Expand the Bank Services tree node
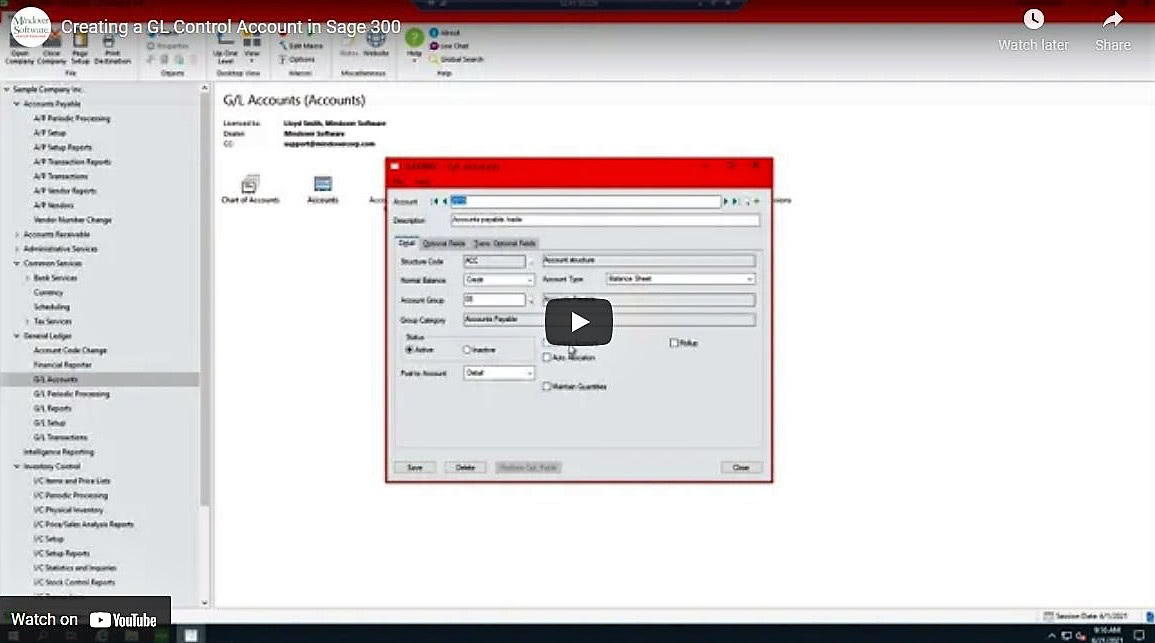Screen dimensions: 1155x643 (x=27, y=278)
